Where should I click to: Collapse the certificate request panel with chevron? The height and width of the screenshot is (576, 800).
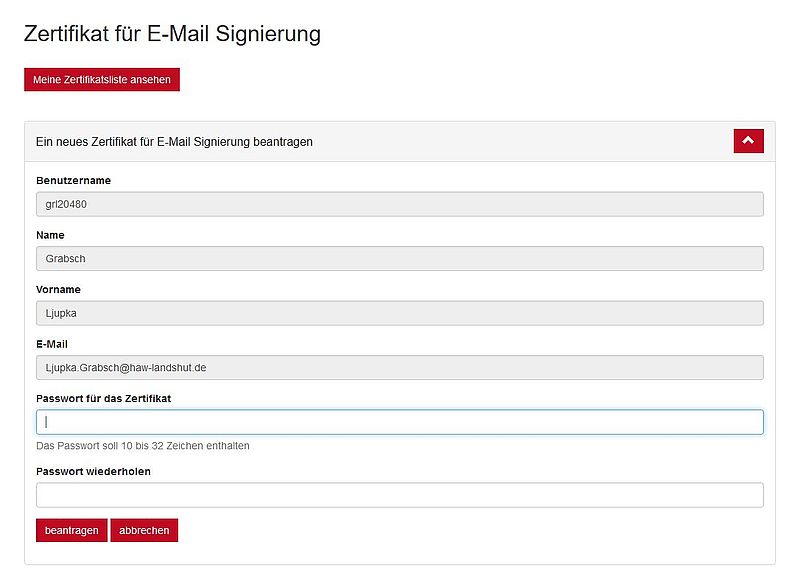(748, 141)
